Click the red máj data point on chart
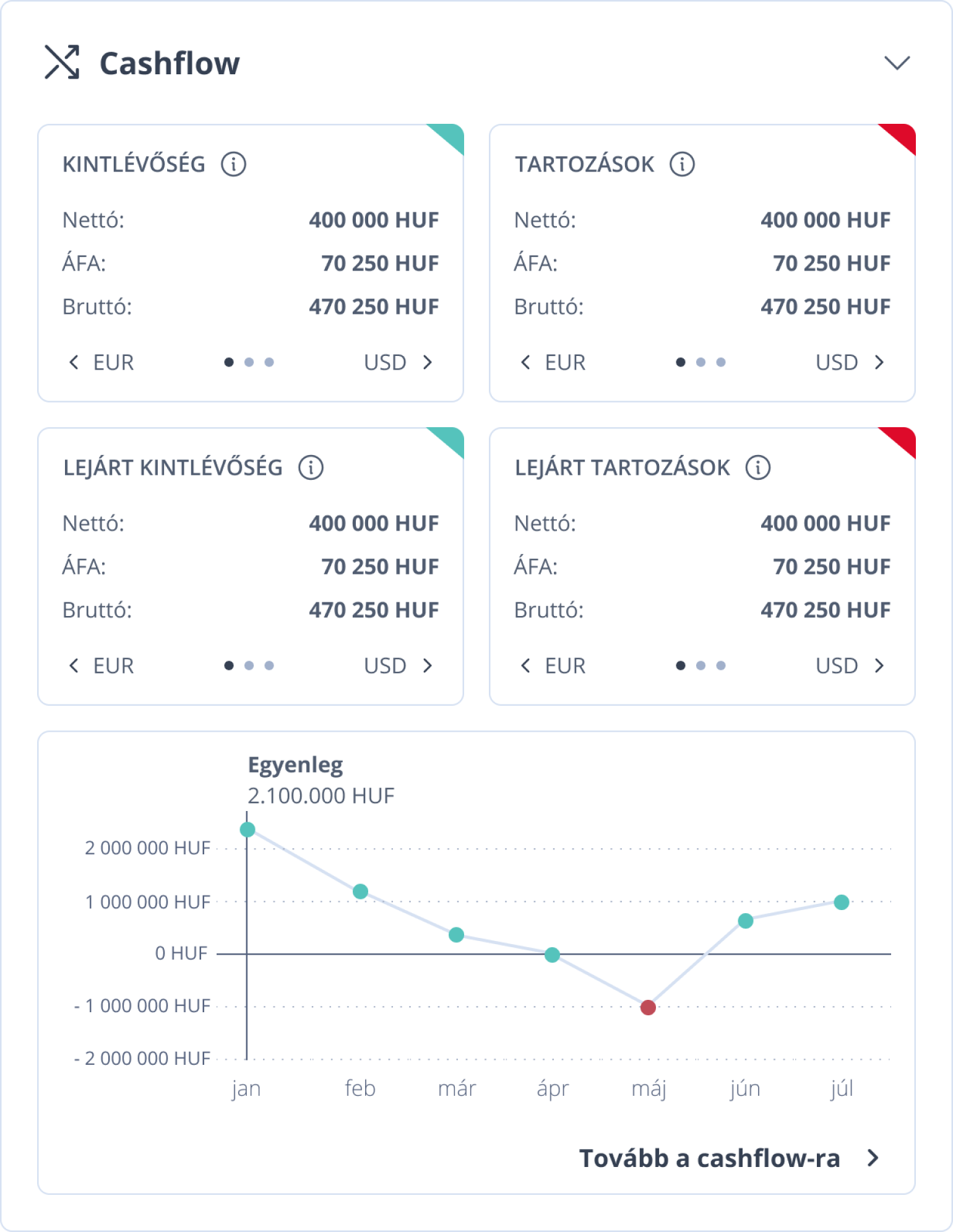This screenshot has height=1232, width=953. 648,1007
